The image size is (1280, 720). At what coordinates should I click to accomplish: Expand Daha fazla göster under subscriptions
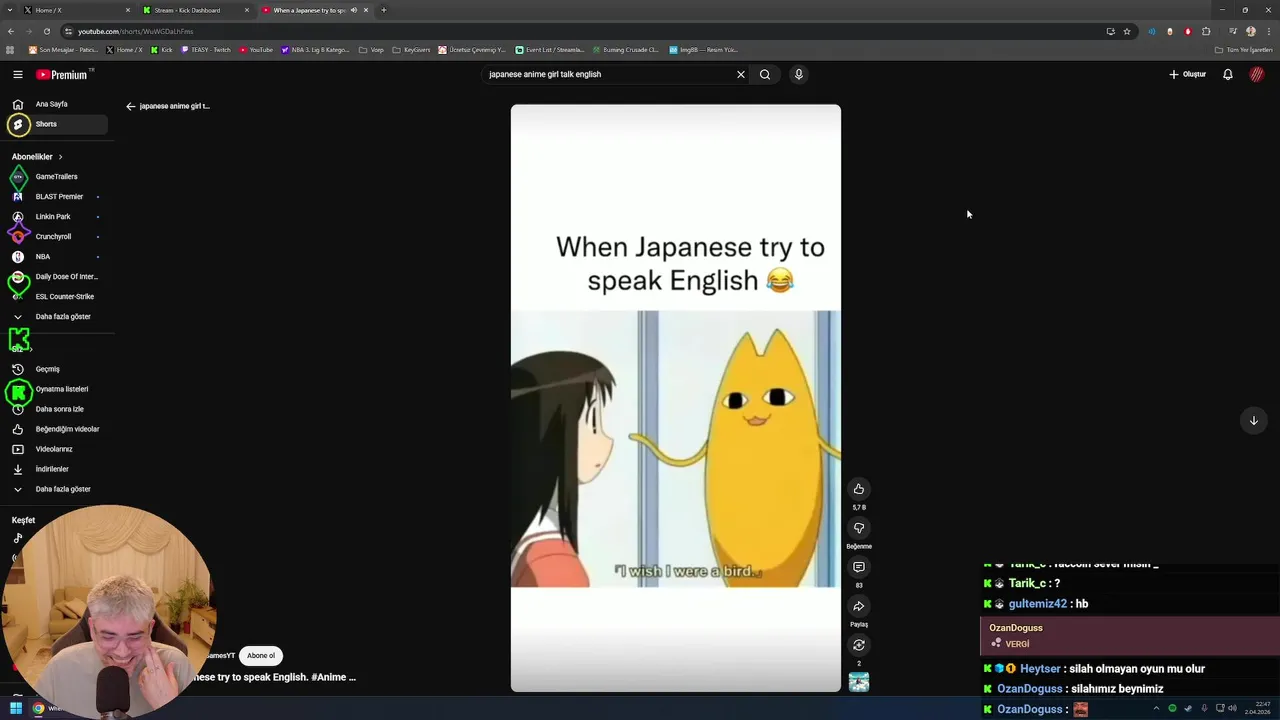pyautogui.click(x=56, y=317)
